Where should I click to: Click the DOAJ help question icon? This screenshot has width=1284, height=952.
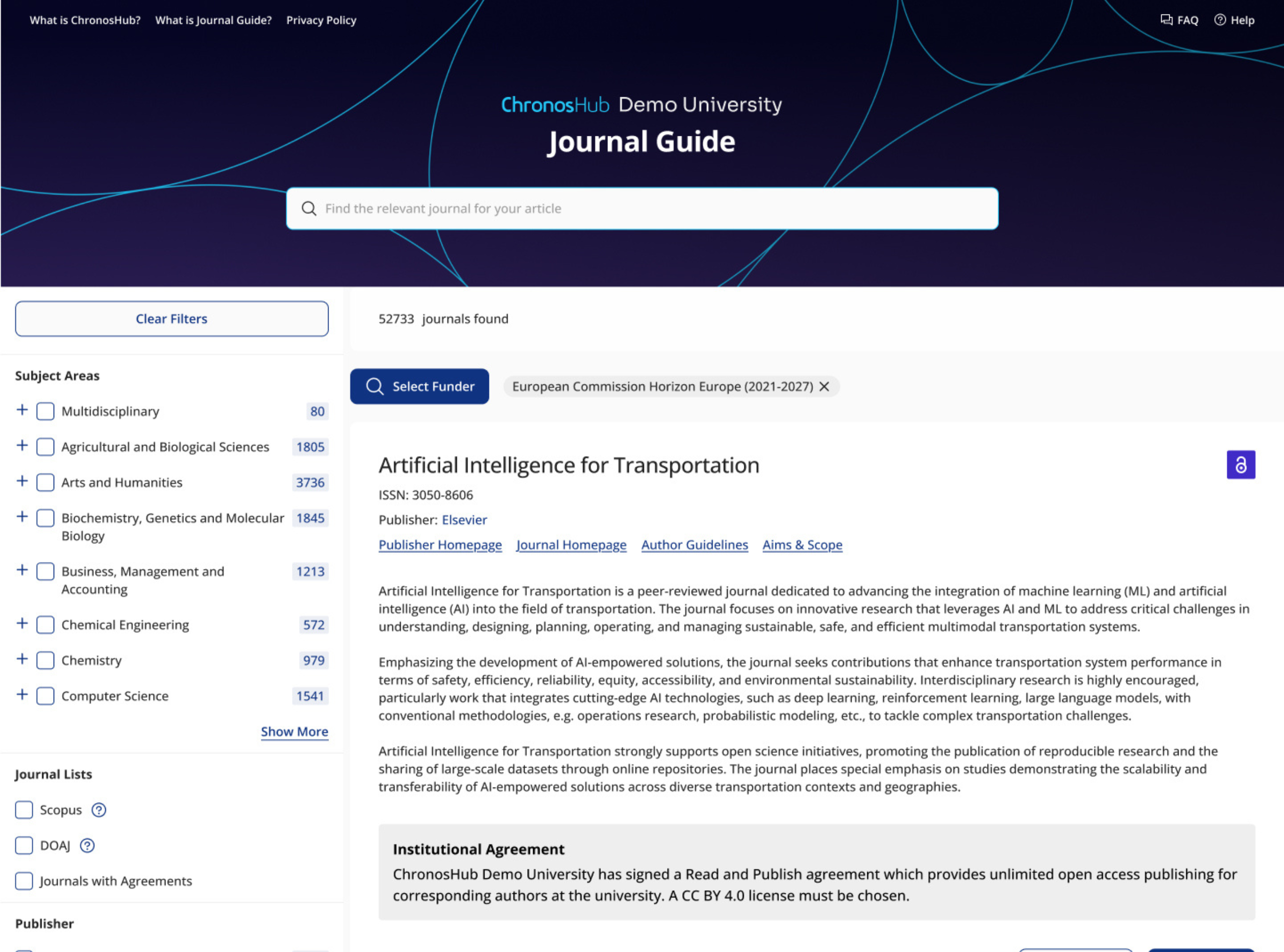click(87, 845)
